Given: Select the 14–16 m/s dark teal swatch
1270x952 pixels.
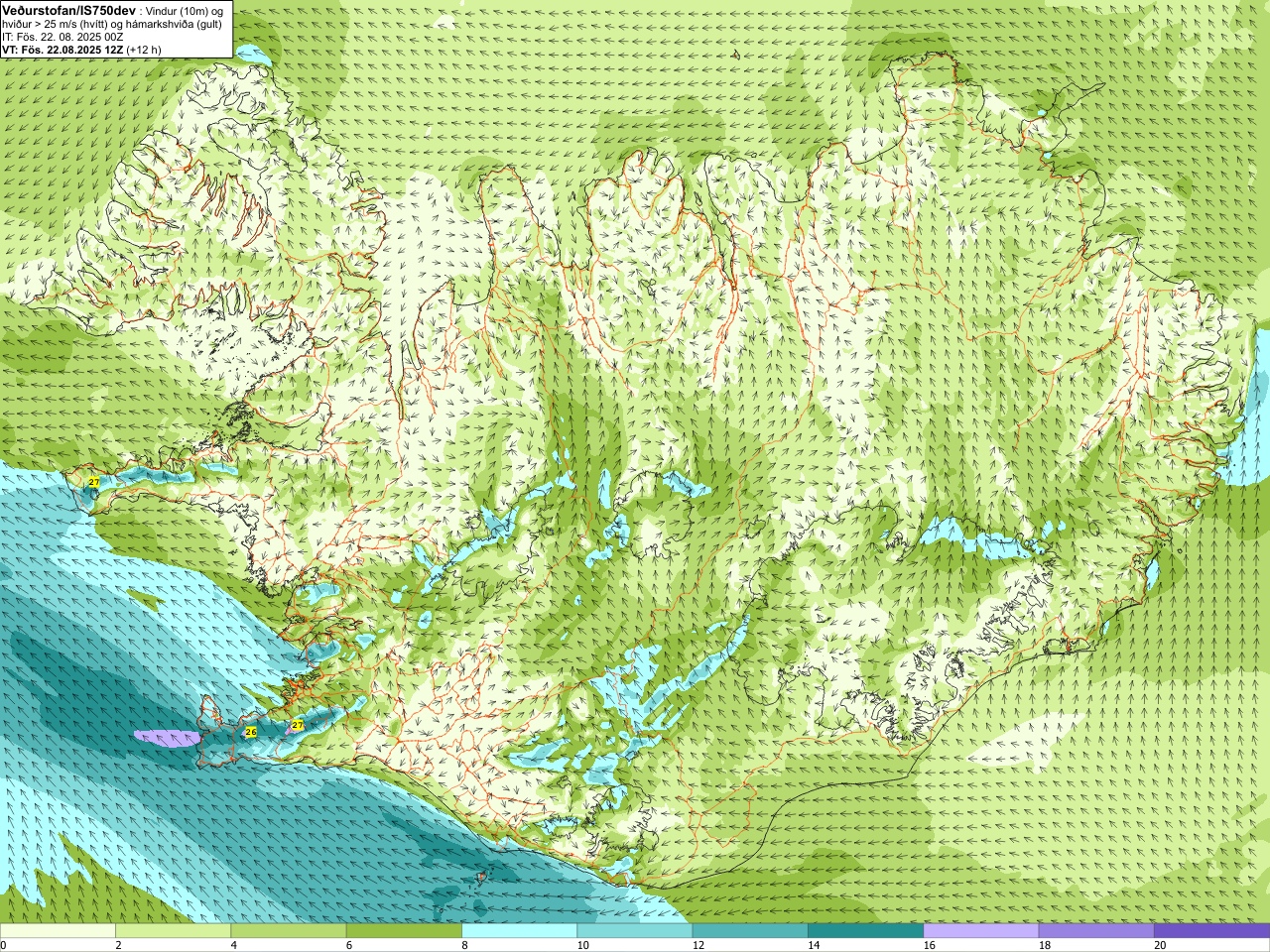Looking at the screenshot, I should (865, 931).
